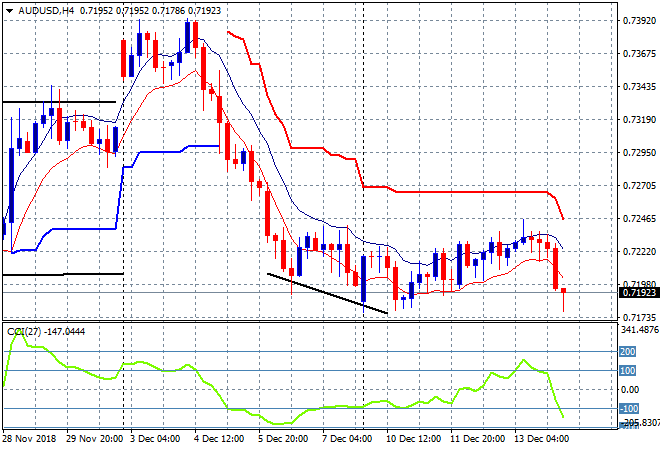Click the AUDUSD,H4 symbol title
The width and height of the screenshot is (660, 450).
coord(46,11)
